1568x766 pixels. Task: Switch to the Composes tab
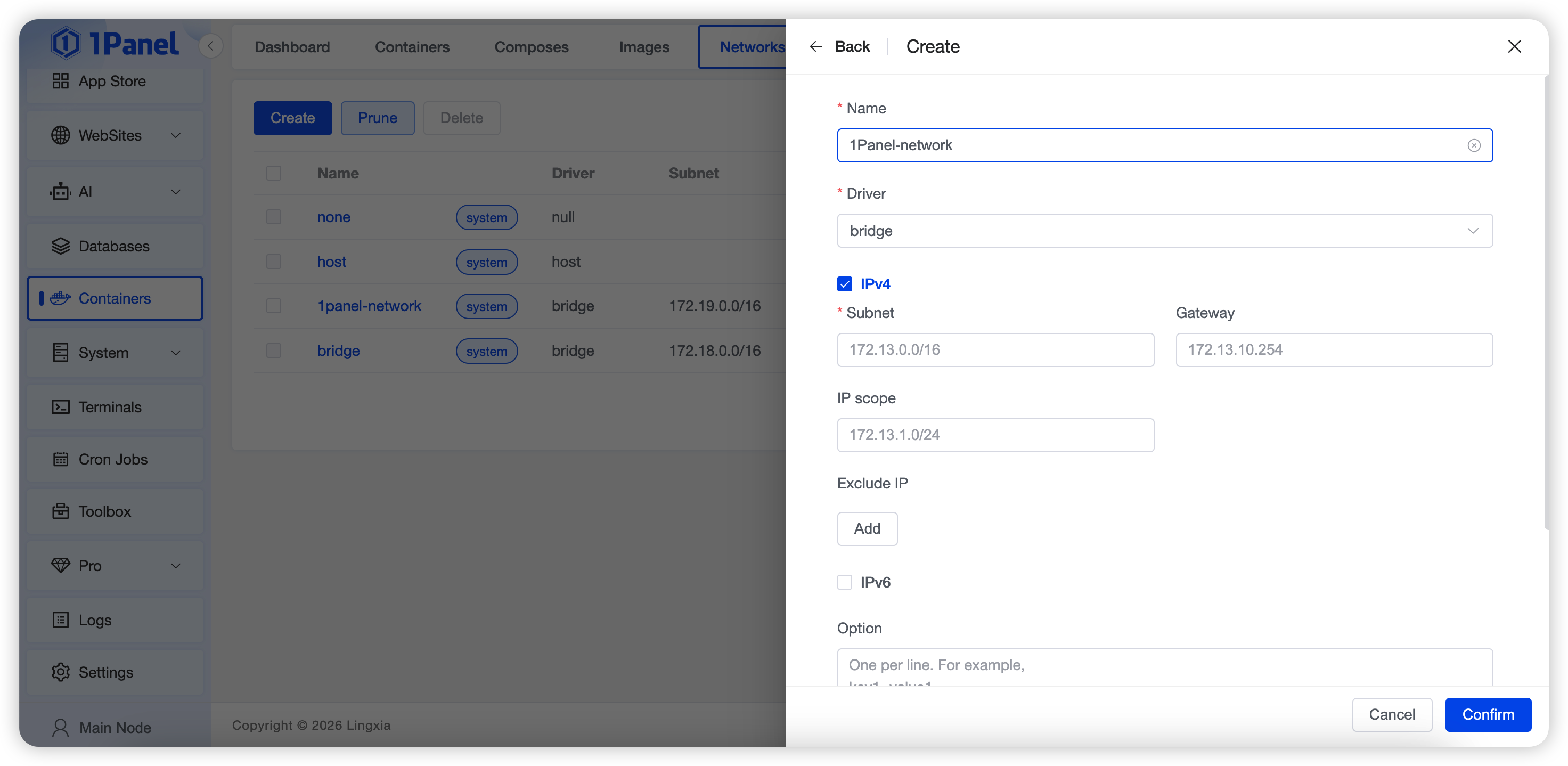coord(531,47)
